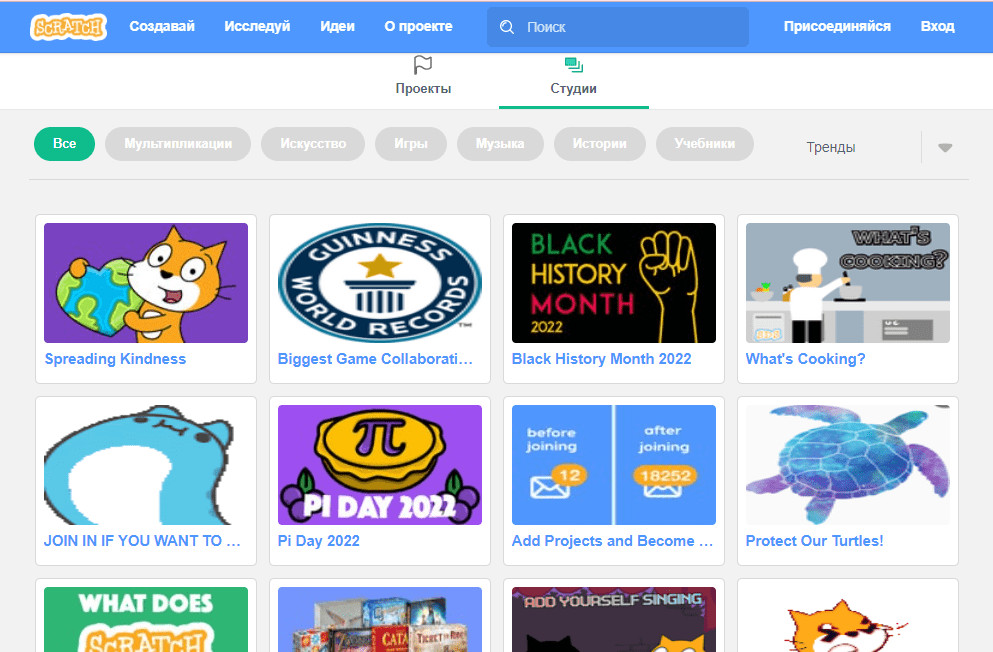Screen dimensions: 993x652
Task: Open the Black History Month 2022 title link
Action: 602,359
